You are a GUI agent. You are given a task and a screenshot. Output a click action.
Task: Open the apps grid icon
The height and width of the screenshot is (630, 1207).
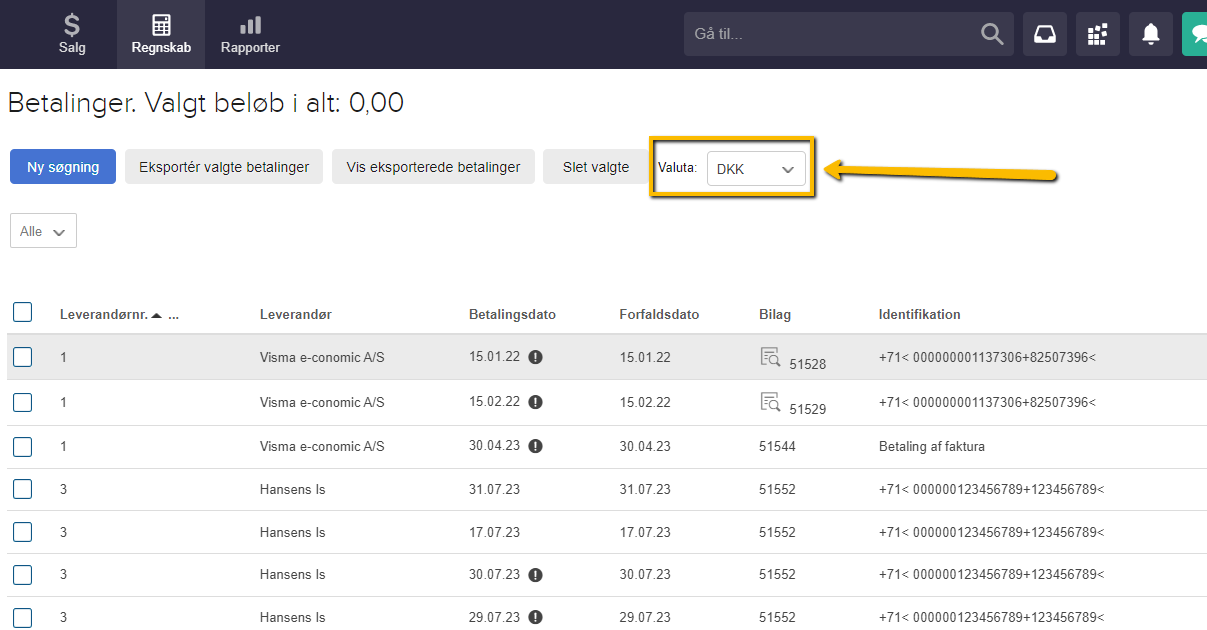click(1097, 34)
